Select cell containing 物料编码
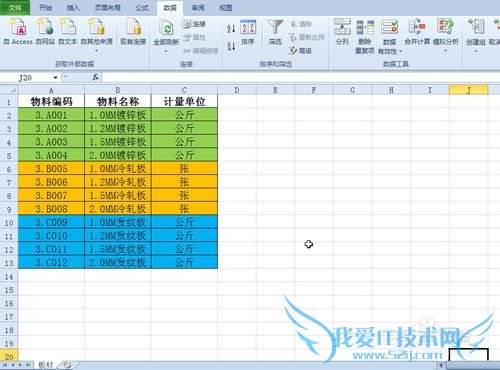 click(x=51, y=102)
